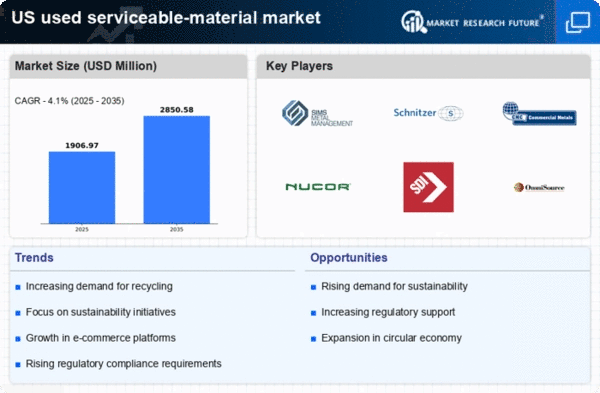The width and height of the screenshot is (600, 393).
Task: Select 'Increasing demand for recycling' item
Action: pyautogui.click(x=99, y=286)
